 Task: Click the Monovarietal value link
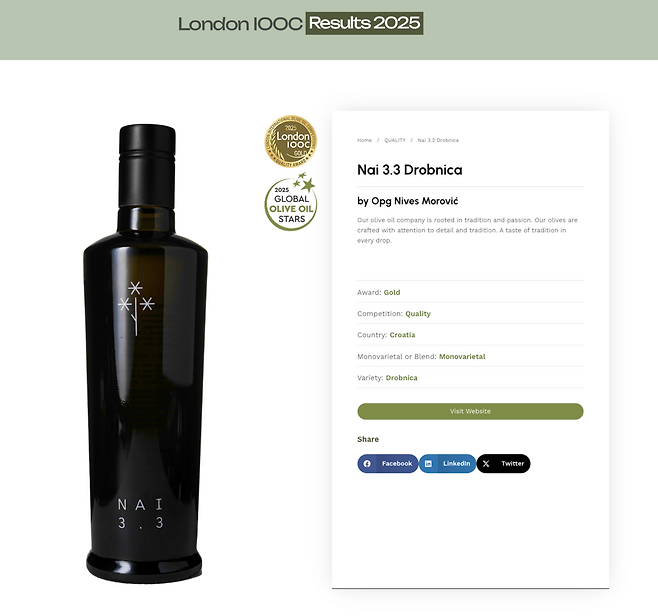pos(462,357)
